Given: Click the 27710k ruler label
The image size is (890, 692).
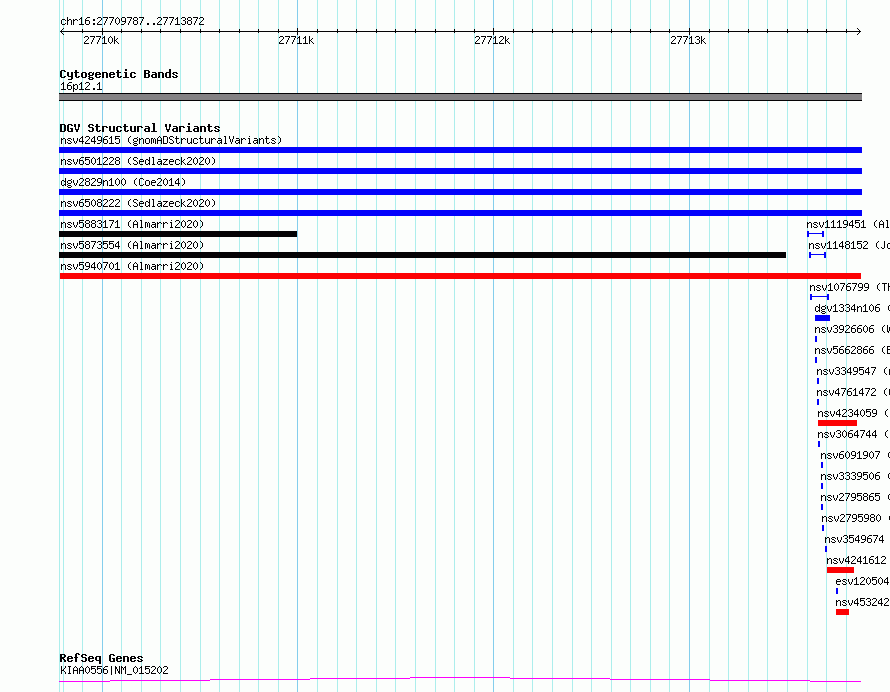Looking at the screenshot, I should point(101,40).
